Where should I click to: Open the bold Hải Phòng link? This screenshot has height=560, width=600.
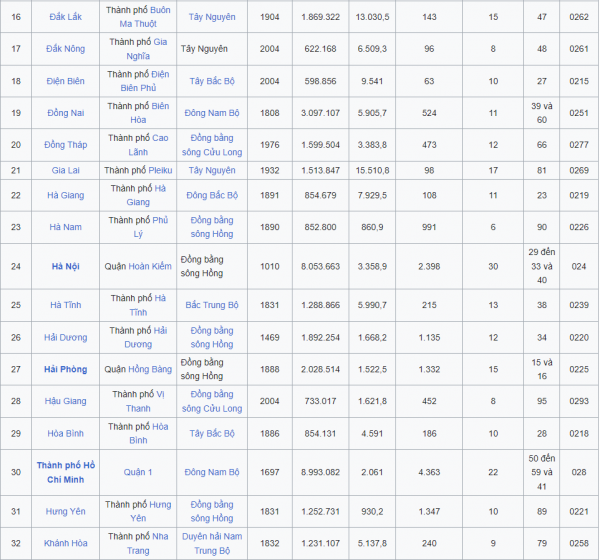pyautogui.click(x=65, y=369)
